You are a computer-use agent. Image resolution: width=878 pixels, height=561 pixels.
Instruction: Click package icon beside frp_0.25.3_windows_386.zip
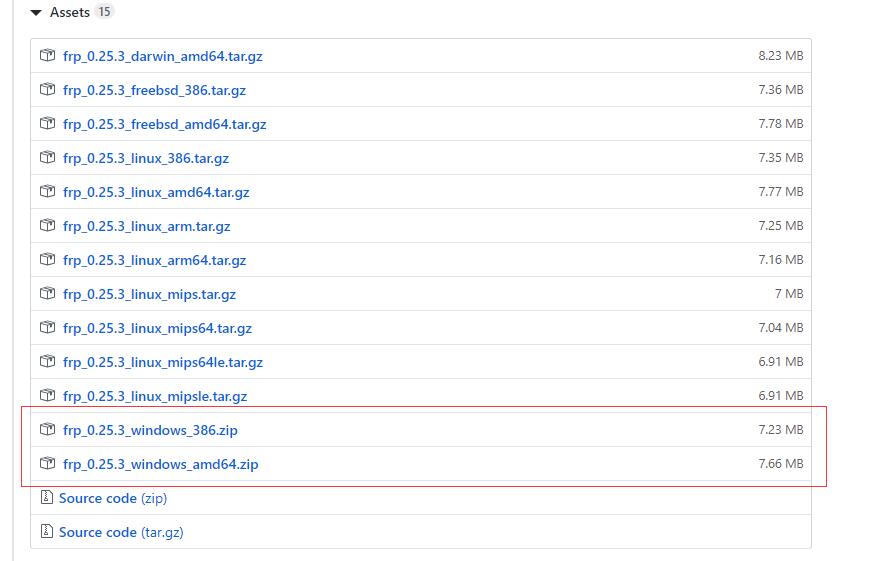(x=47, y=430)
